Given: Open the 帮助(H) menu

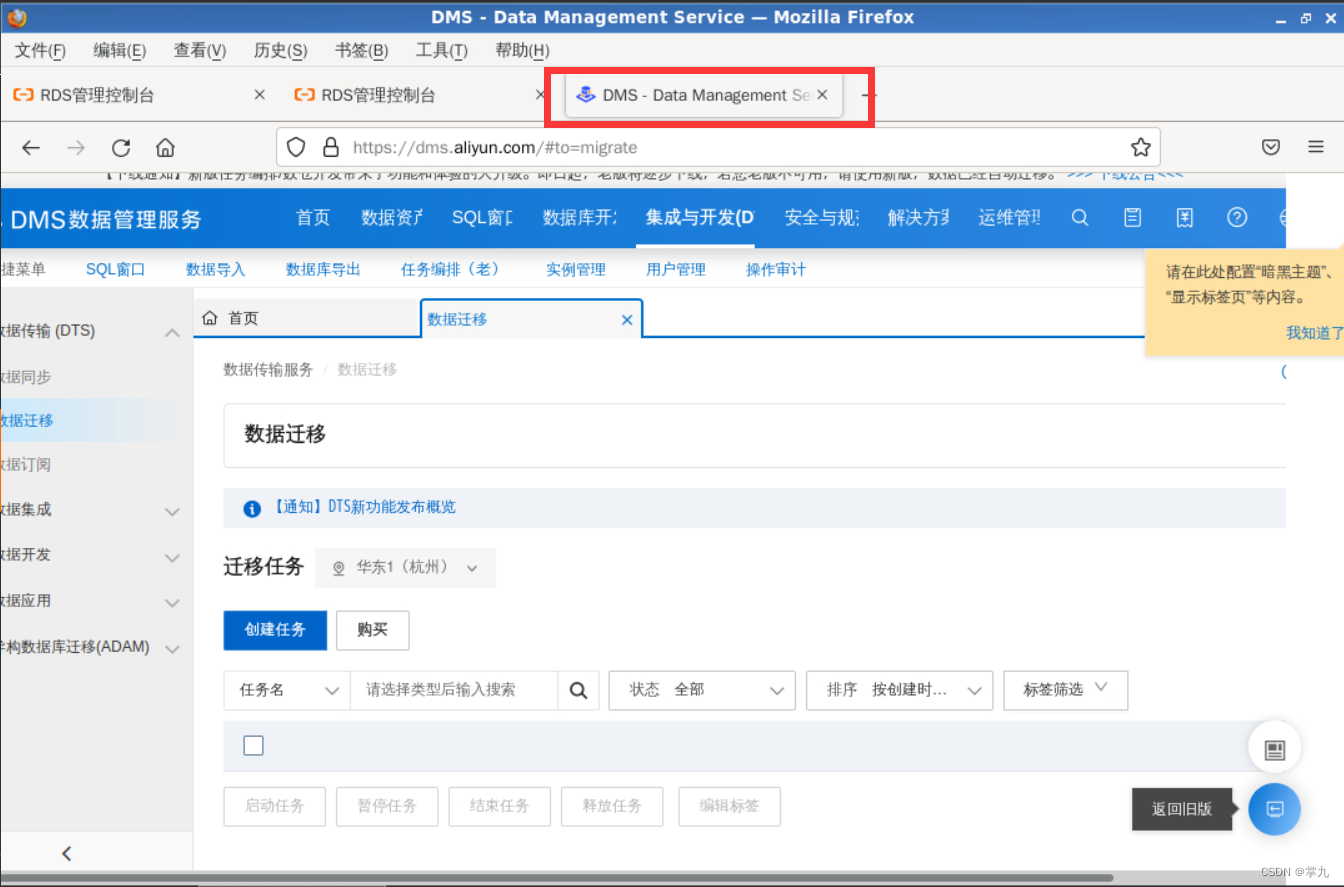Looking at the screenshot, I should (x=522, y=50).
